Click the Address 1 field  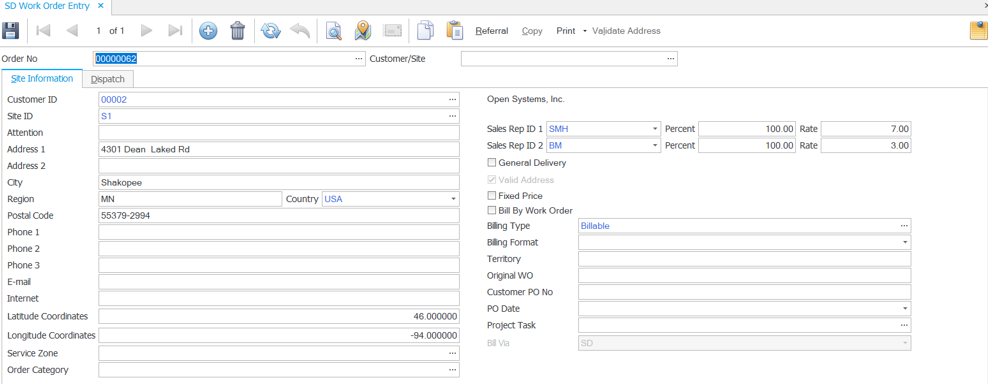coord(279,149)
